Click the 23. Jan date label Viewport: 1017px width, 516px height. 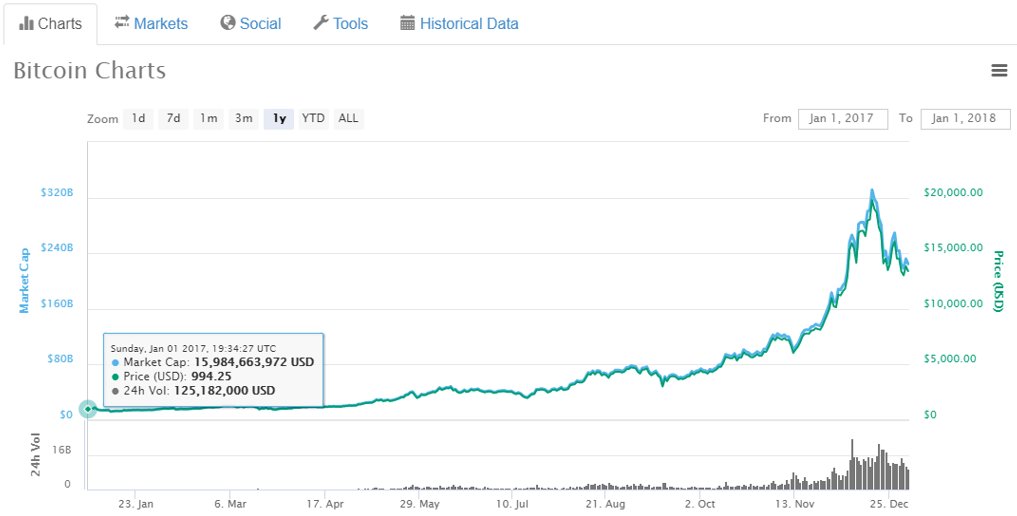(x=135, y=504)
